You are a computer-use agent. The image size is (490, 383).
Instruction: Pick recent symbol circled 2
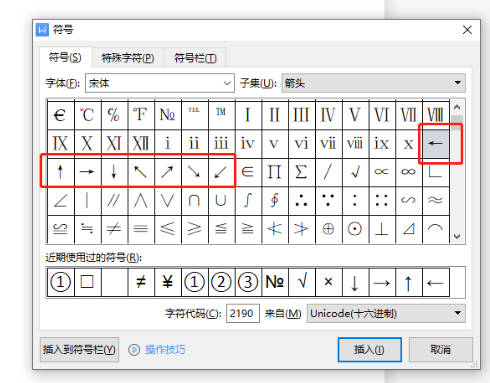pyautogui.click(x=221, y=282)
